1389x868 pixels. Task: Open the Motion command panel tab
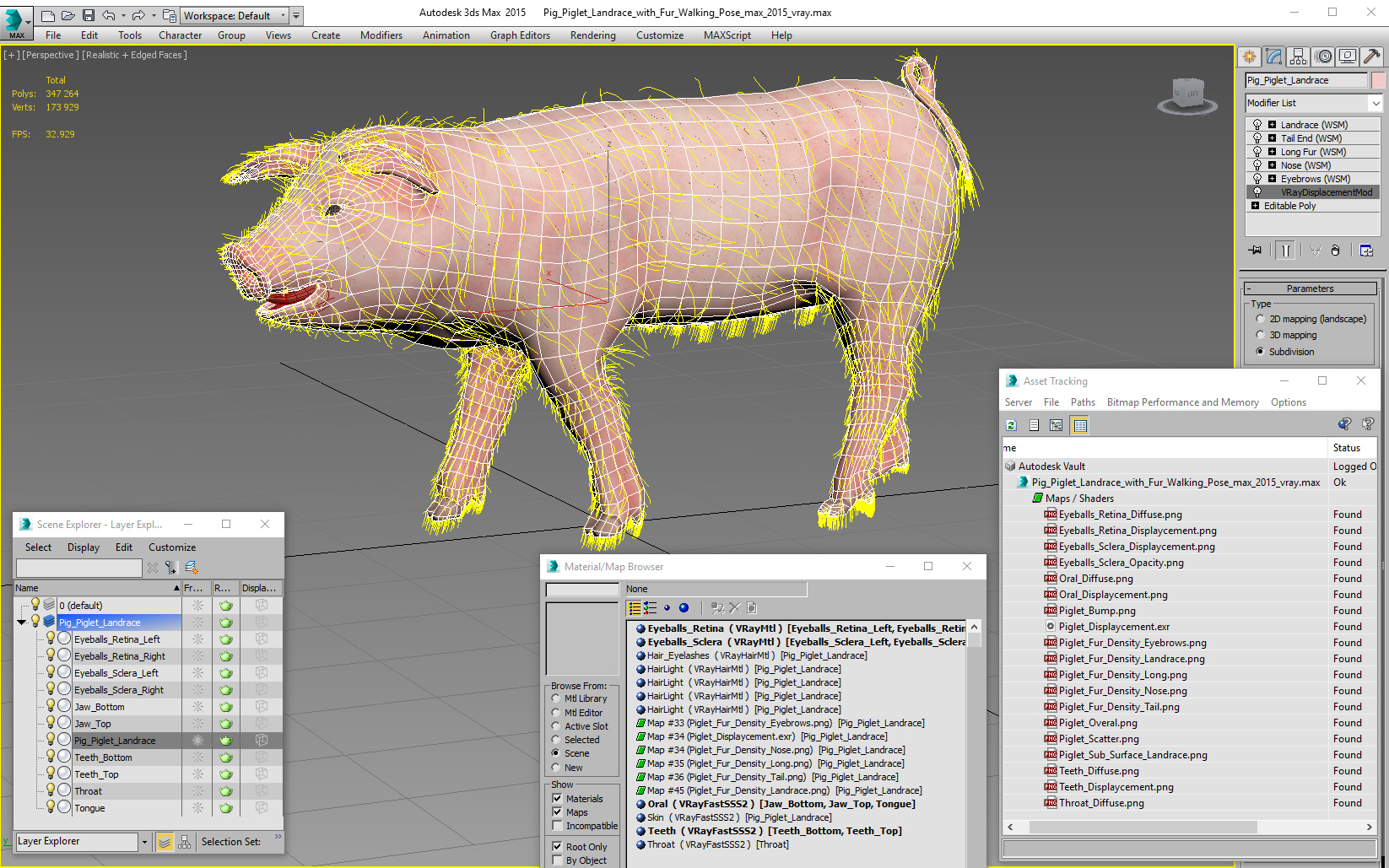(x=1323, y=57)
